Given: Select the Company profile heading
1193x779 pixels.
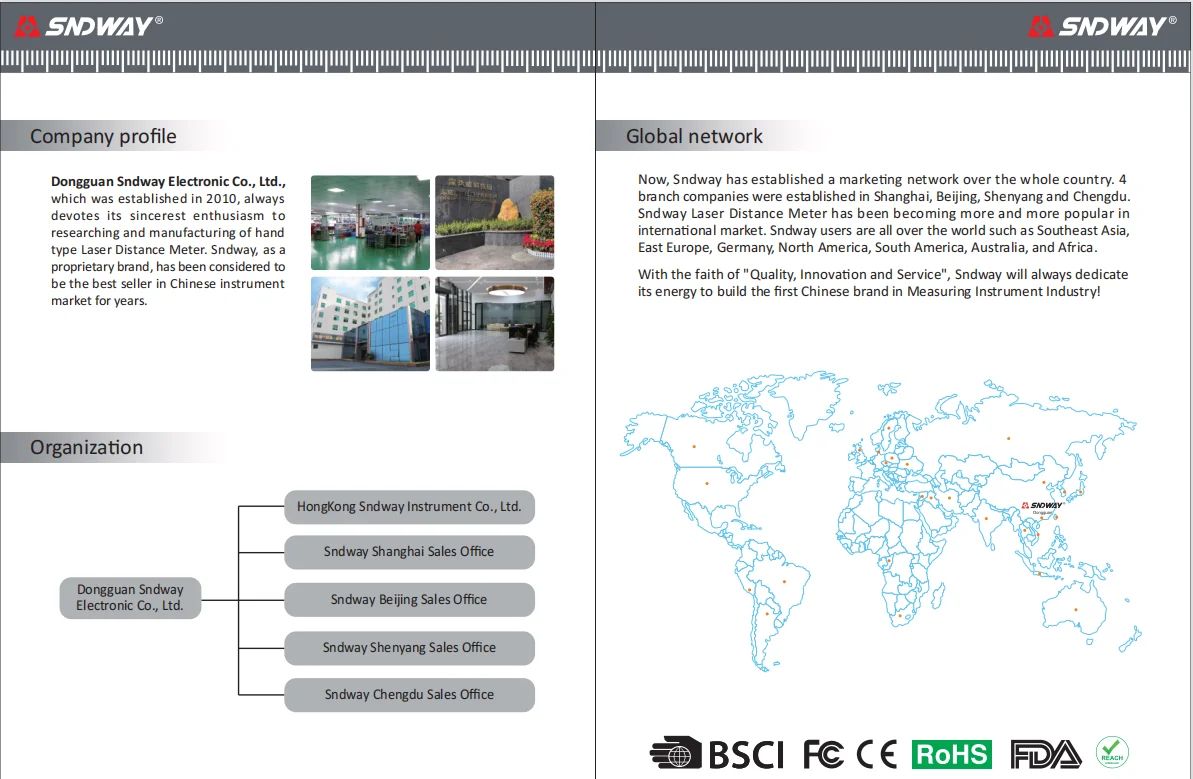Looking at the screenshot, I should (103, 136).
